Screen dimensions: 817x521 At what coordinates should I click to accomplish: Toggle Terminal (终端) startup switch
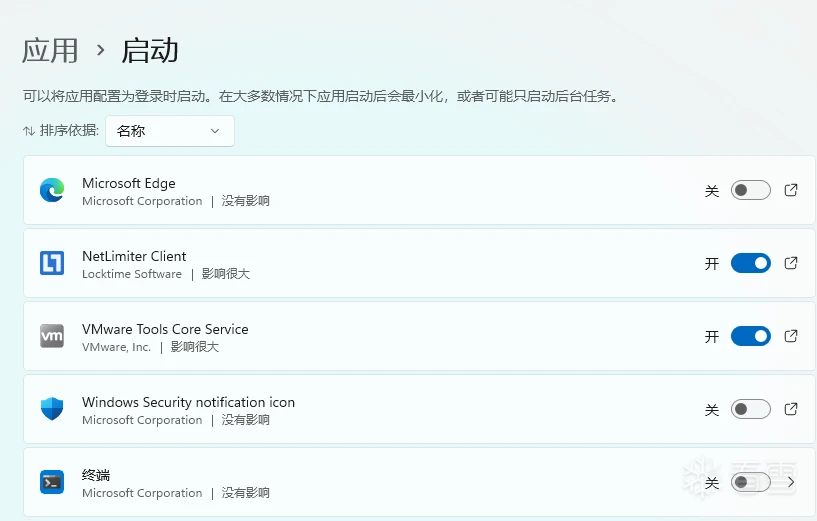coord(750,482)
